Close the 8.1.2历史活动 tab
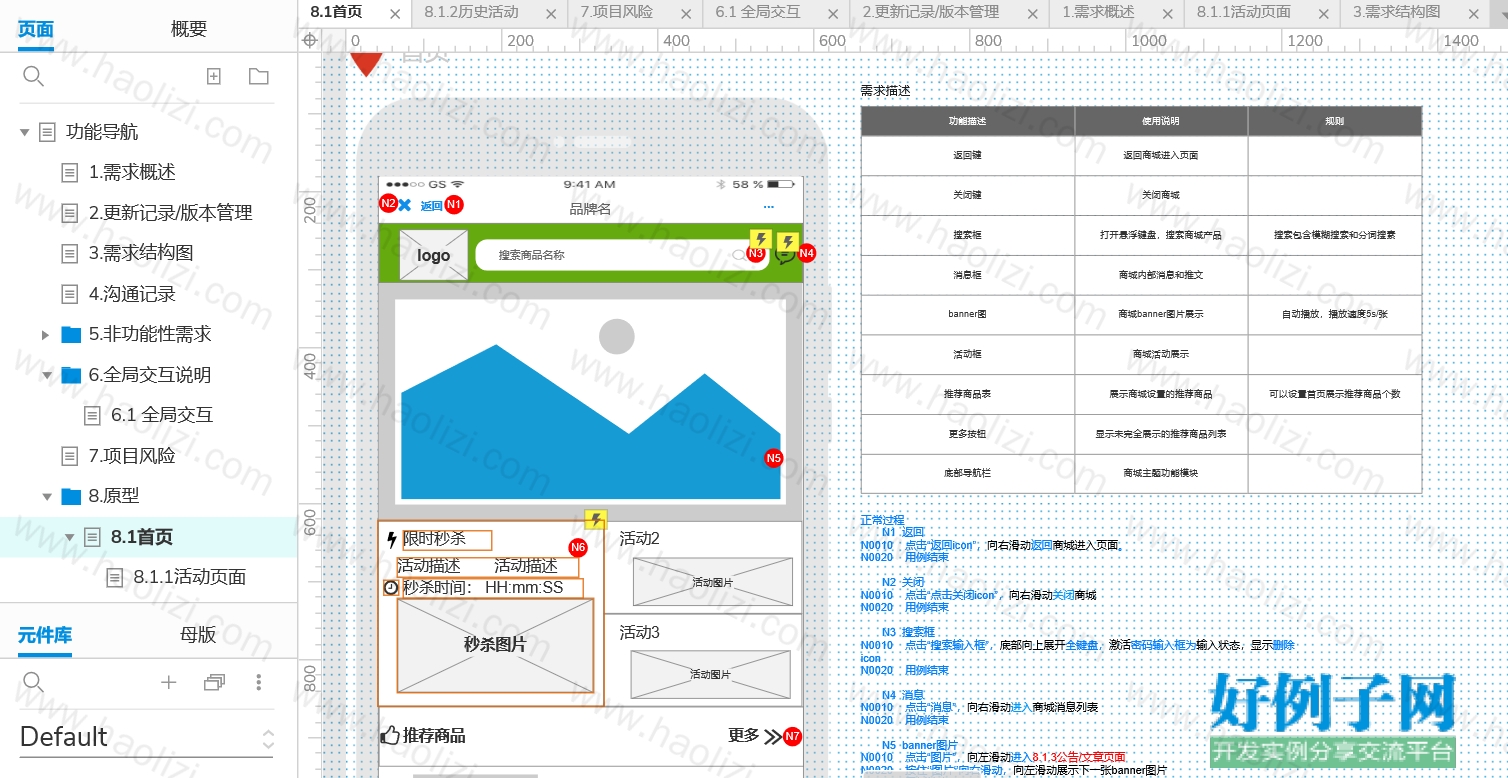This screenshot has height=778, width=1508. point(551,14)
